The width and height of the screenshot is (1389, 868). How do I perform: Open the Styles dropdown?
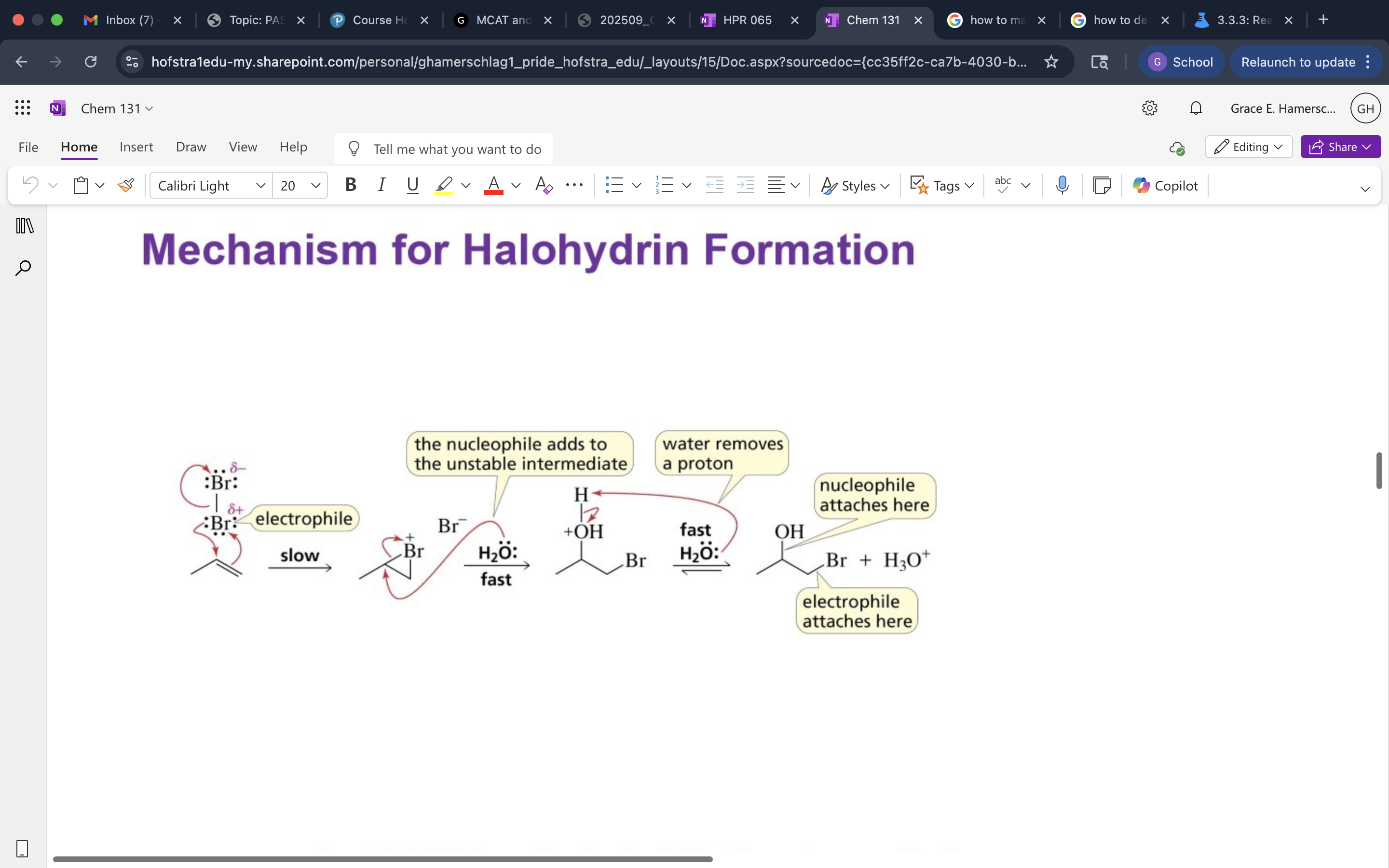(855, 186)
